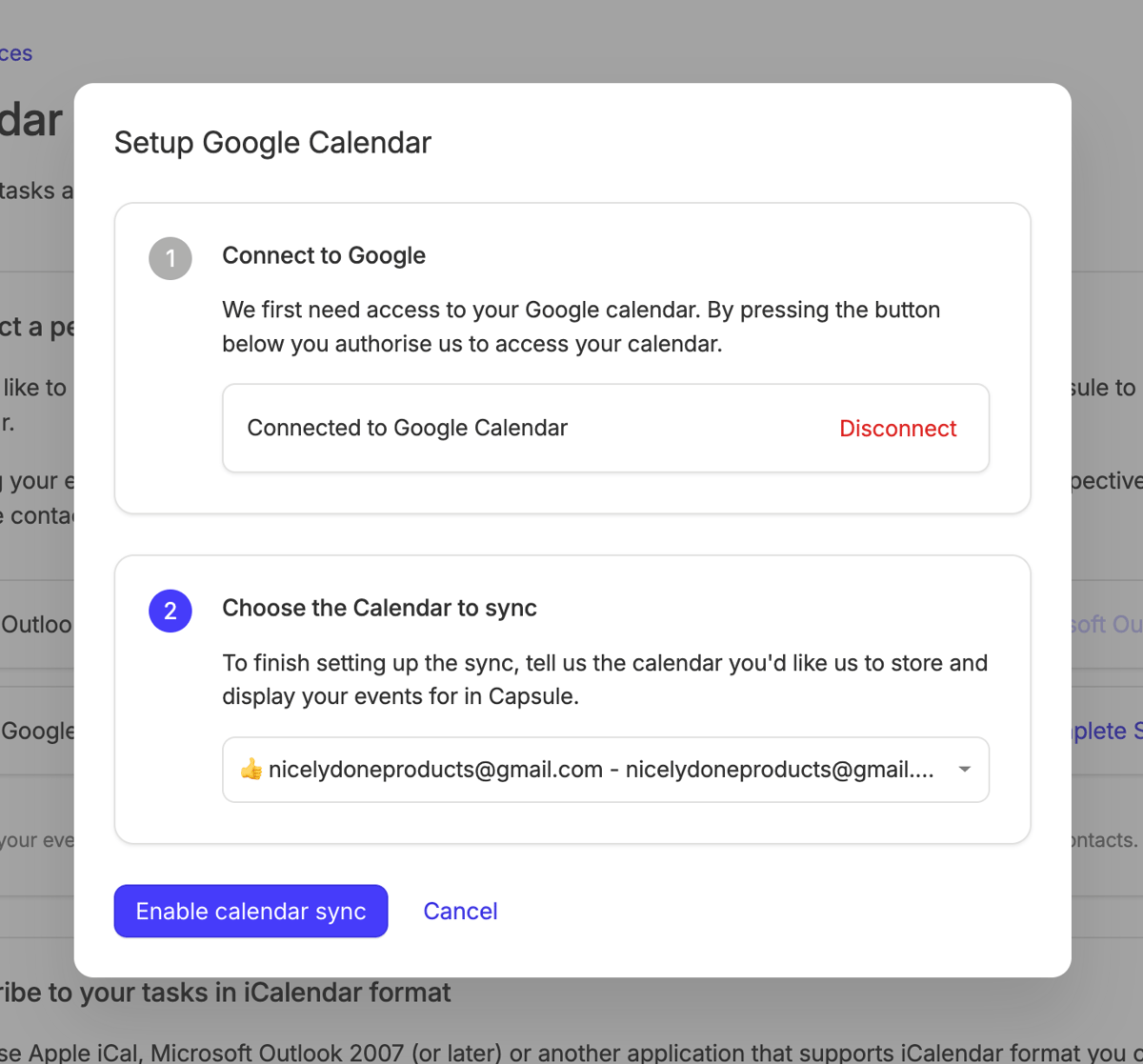Click the Connect to Google section heading
The width and height of the screenshot is (1143, 1064).
pos(324,255)
